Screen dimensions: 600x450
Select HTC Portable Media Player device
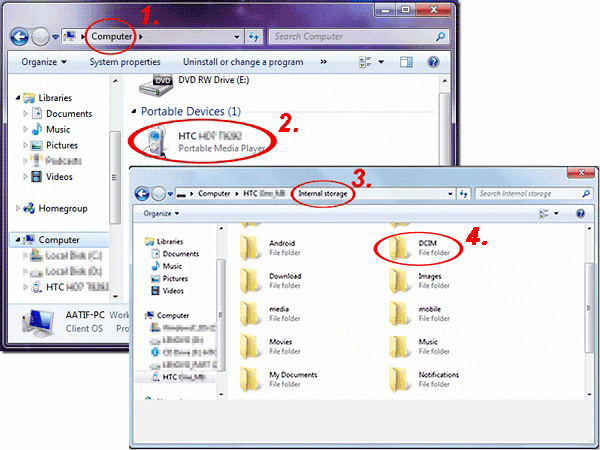coord(203,142)
